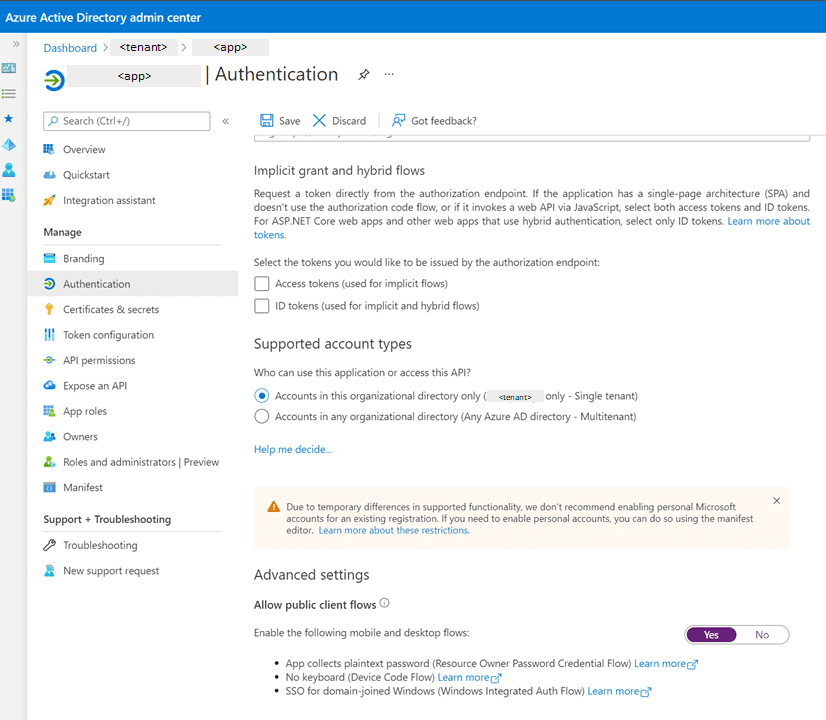This screenshot has width=826, height=720.
Task: Collapse the side menu with double chevron
Action: [225, 121]
